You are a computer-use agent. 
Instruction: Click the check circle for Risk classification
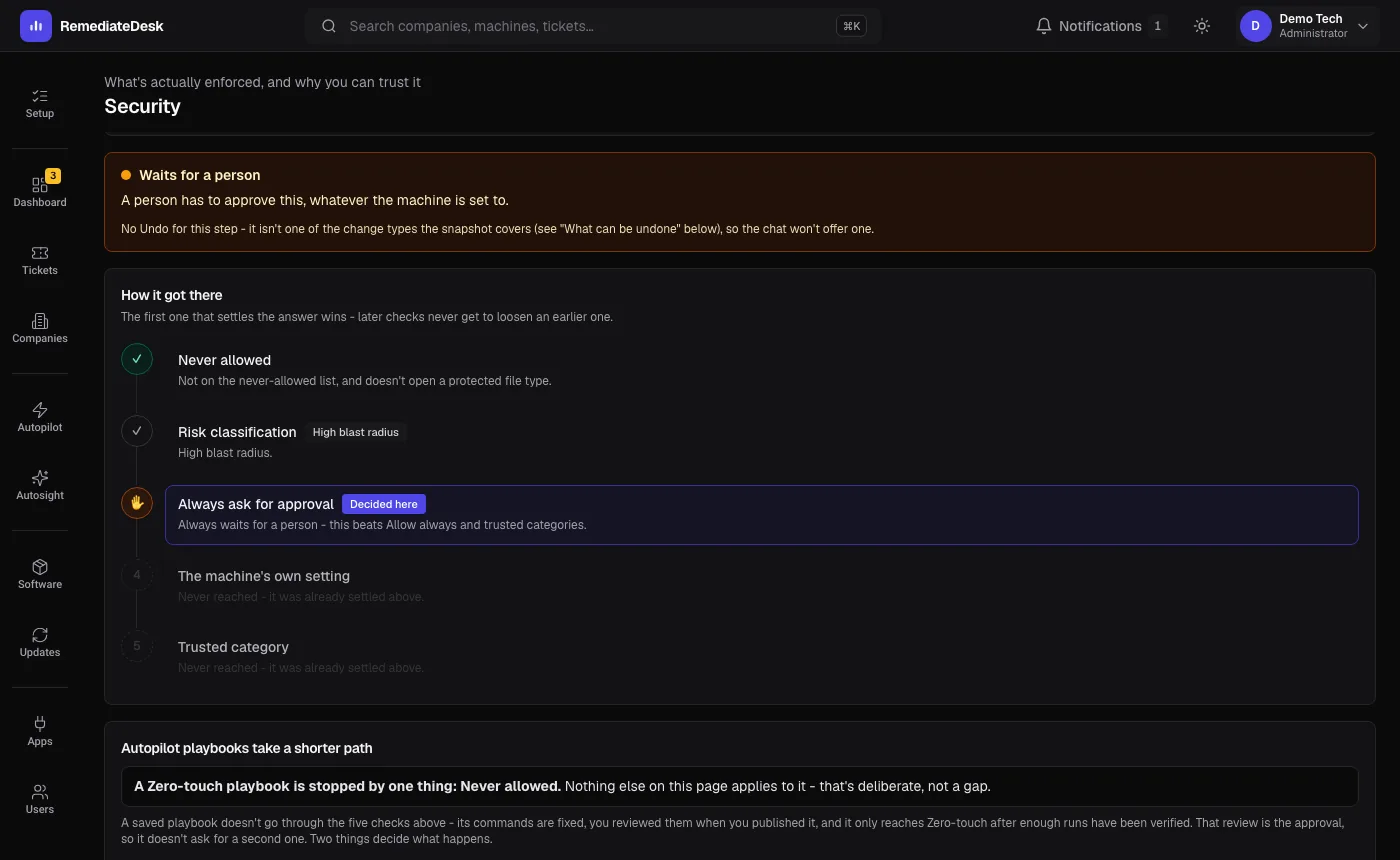pos(137,431)
